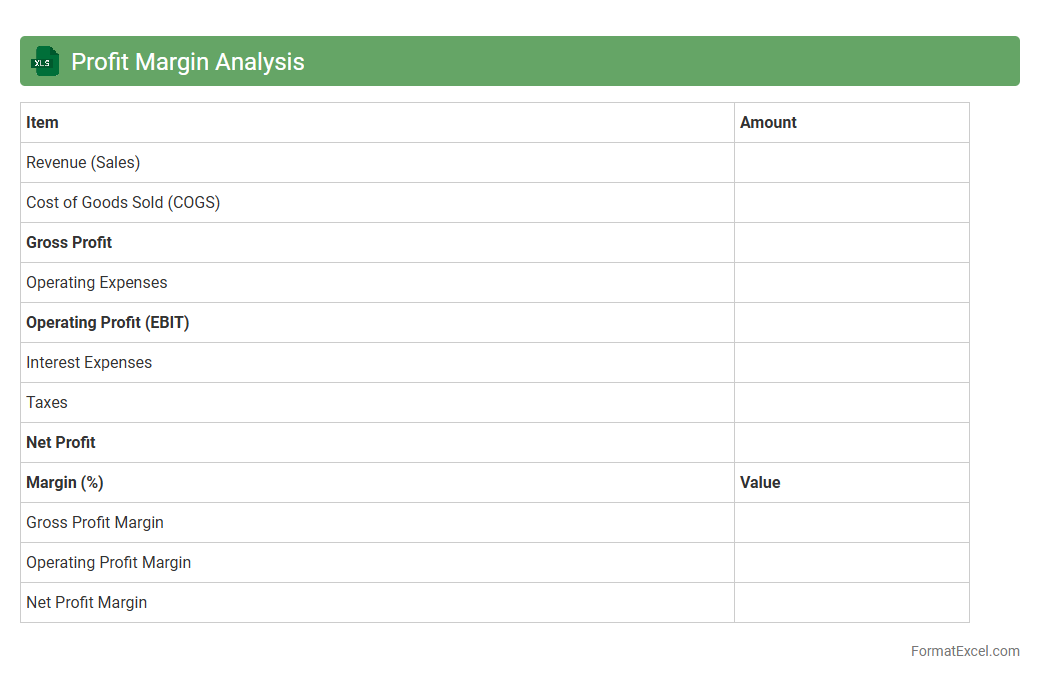This screenshot has height=680, width=1040.
Task: Click the Gross Profit Margin value cell
Action: click(x=851, y=523)
